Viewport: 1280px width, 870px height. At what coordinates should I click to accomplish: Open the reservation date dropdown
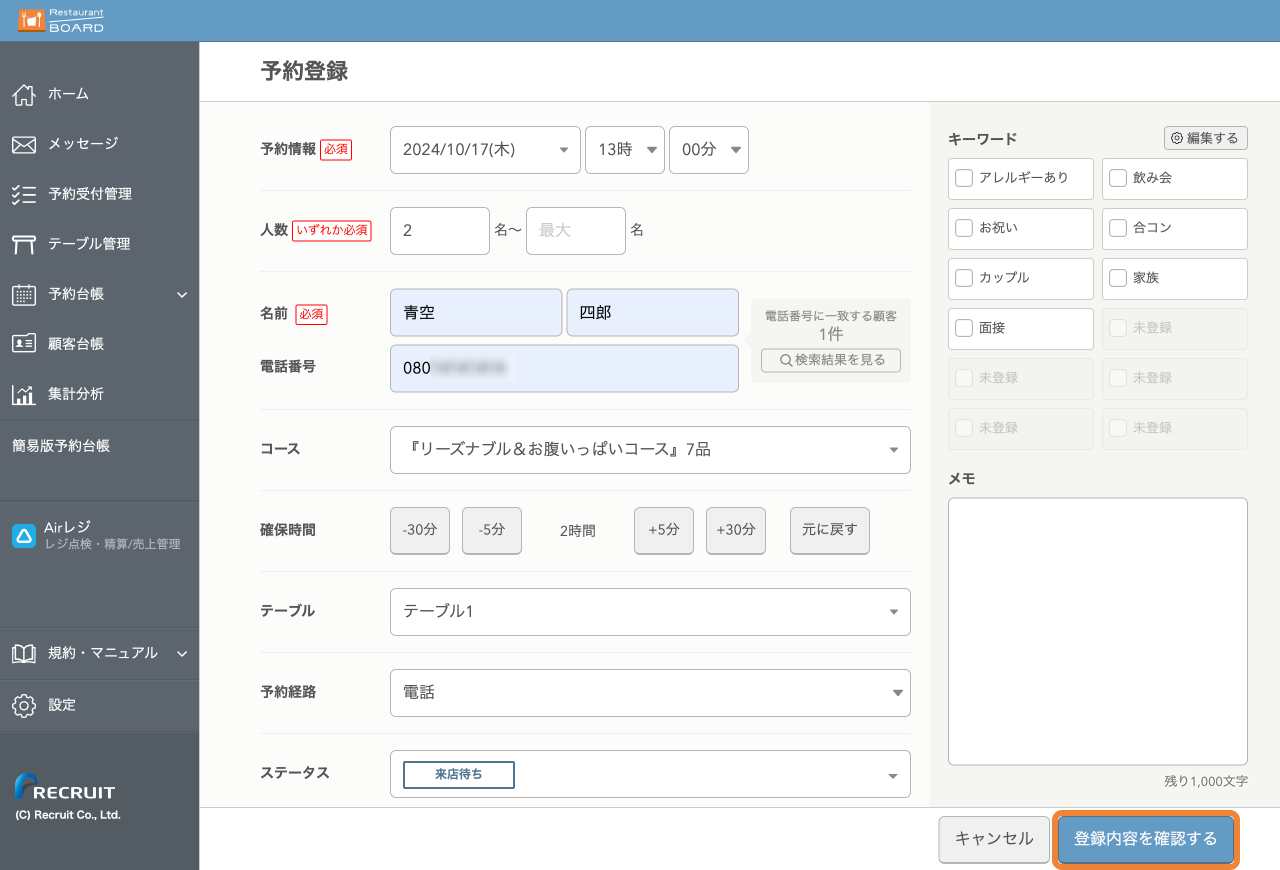tap(484, 149)
